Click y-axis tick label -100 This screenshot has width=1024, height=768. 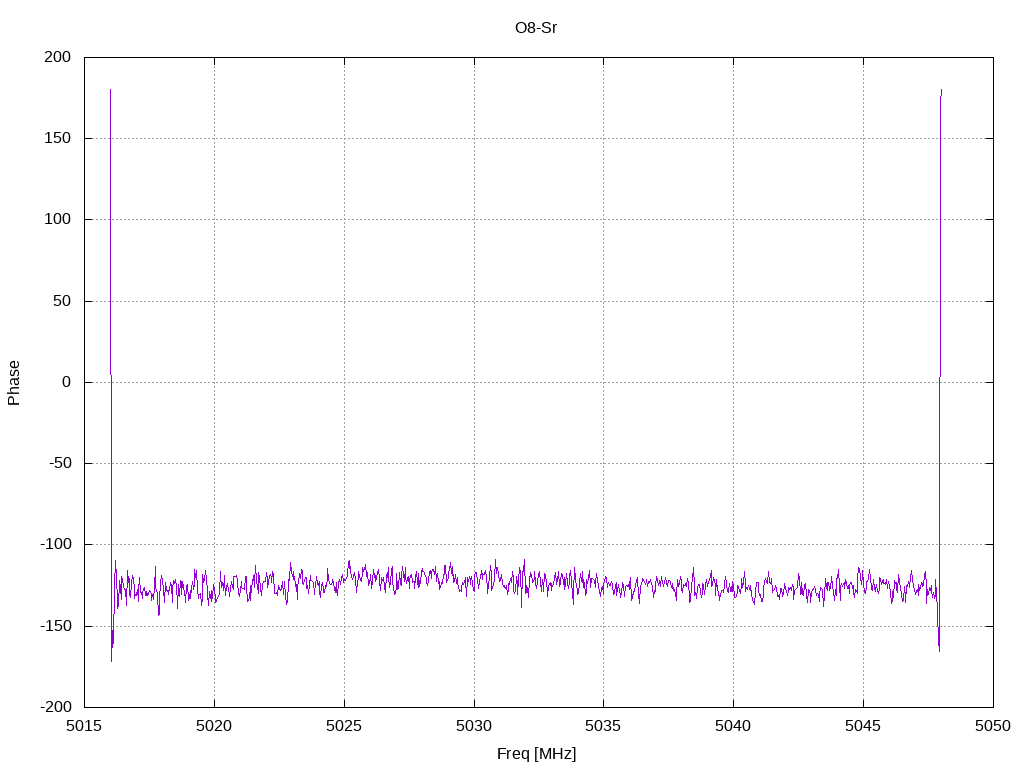click(x=56, y=544)
